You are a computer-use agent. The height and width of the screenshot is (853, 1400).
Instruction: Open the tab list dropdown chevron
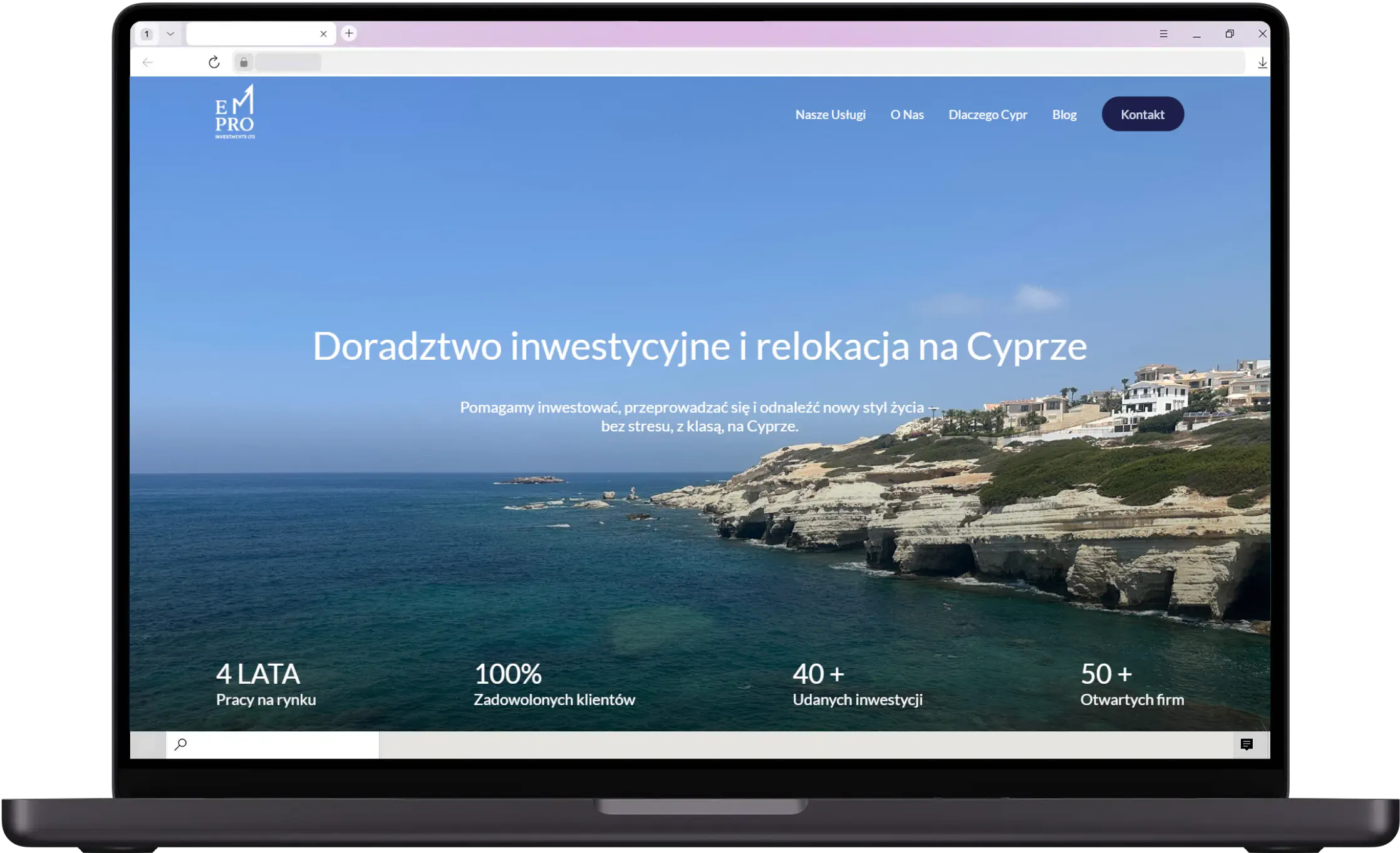170,34
